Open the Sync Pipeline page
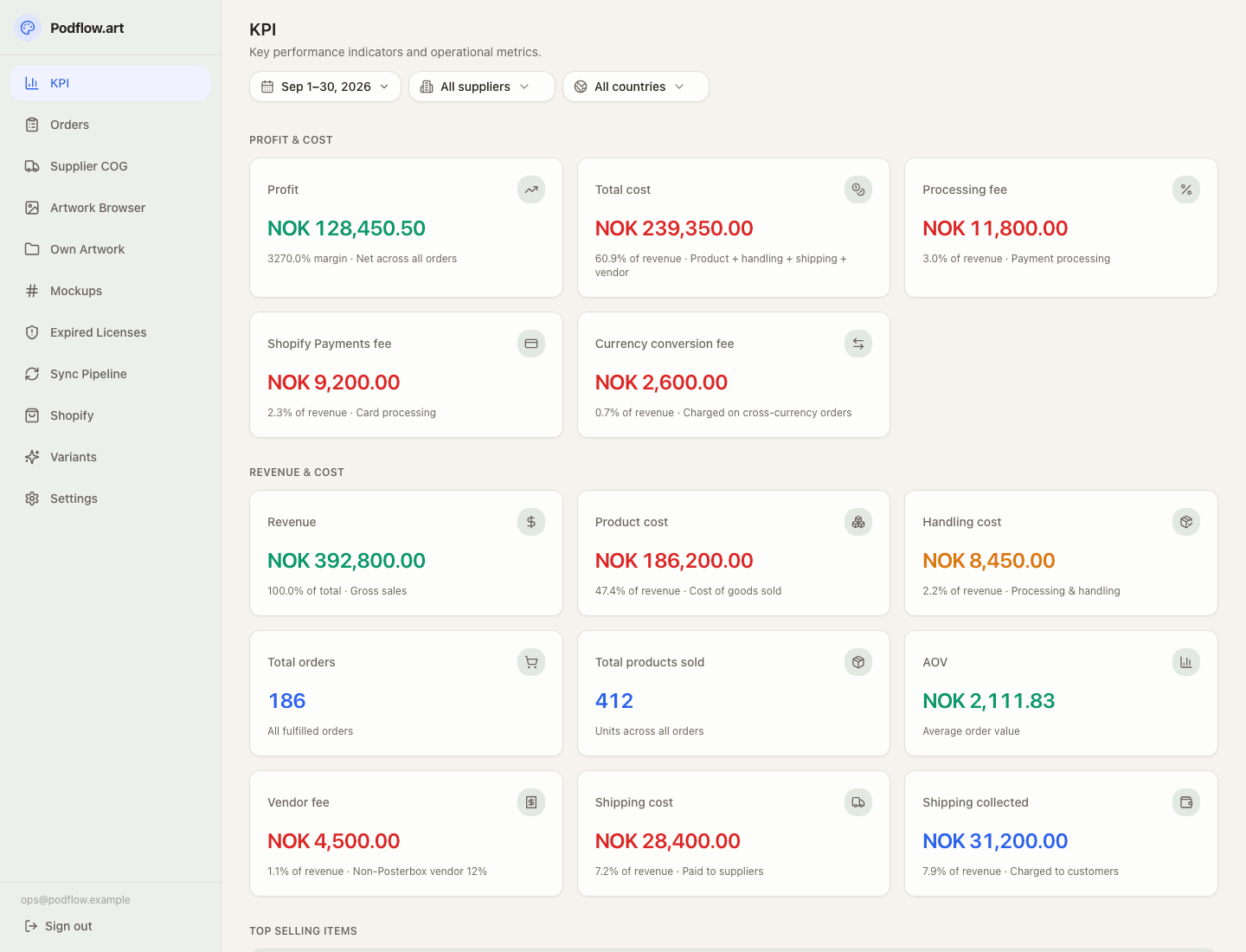Viewport: 1246px width, 952px height. click(x=111, y=374)
